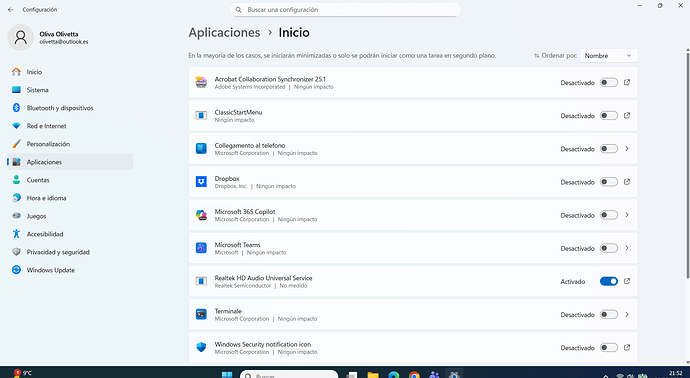Click the 'Activado' status label

573,282
